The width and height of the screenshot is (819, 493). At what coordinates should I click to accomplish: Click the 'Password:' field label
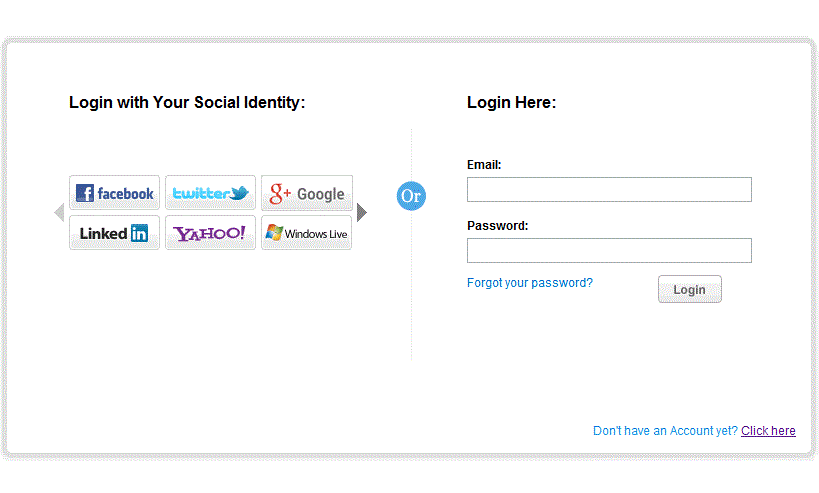(x=497, y=226)
